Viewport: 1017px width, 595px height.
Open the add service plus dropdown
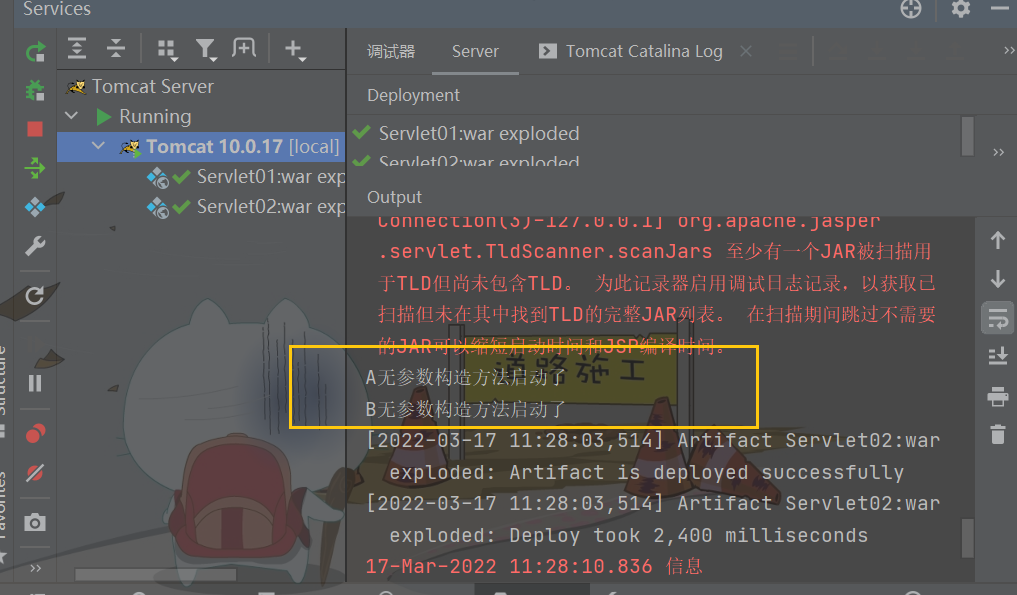tap(295, 50)
